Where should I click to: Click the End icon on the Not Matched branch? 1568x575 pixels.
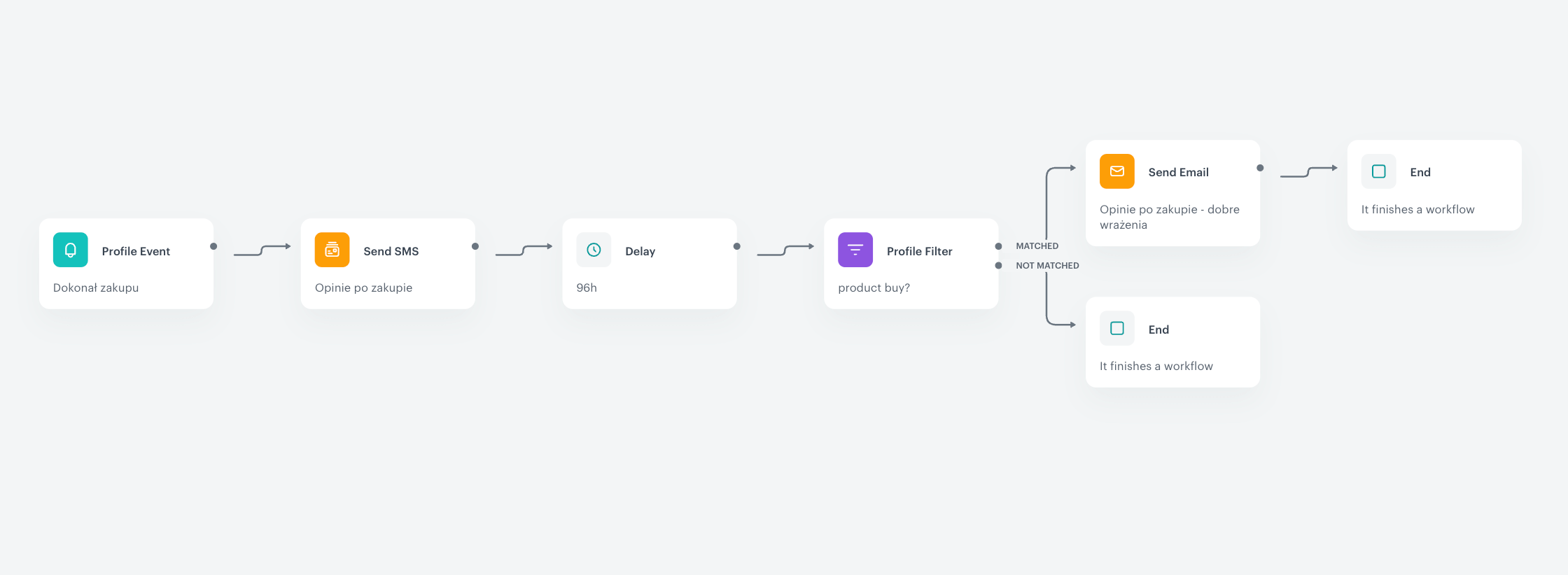point(1117,328)
